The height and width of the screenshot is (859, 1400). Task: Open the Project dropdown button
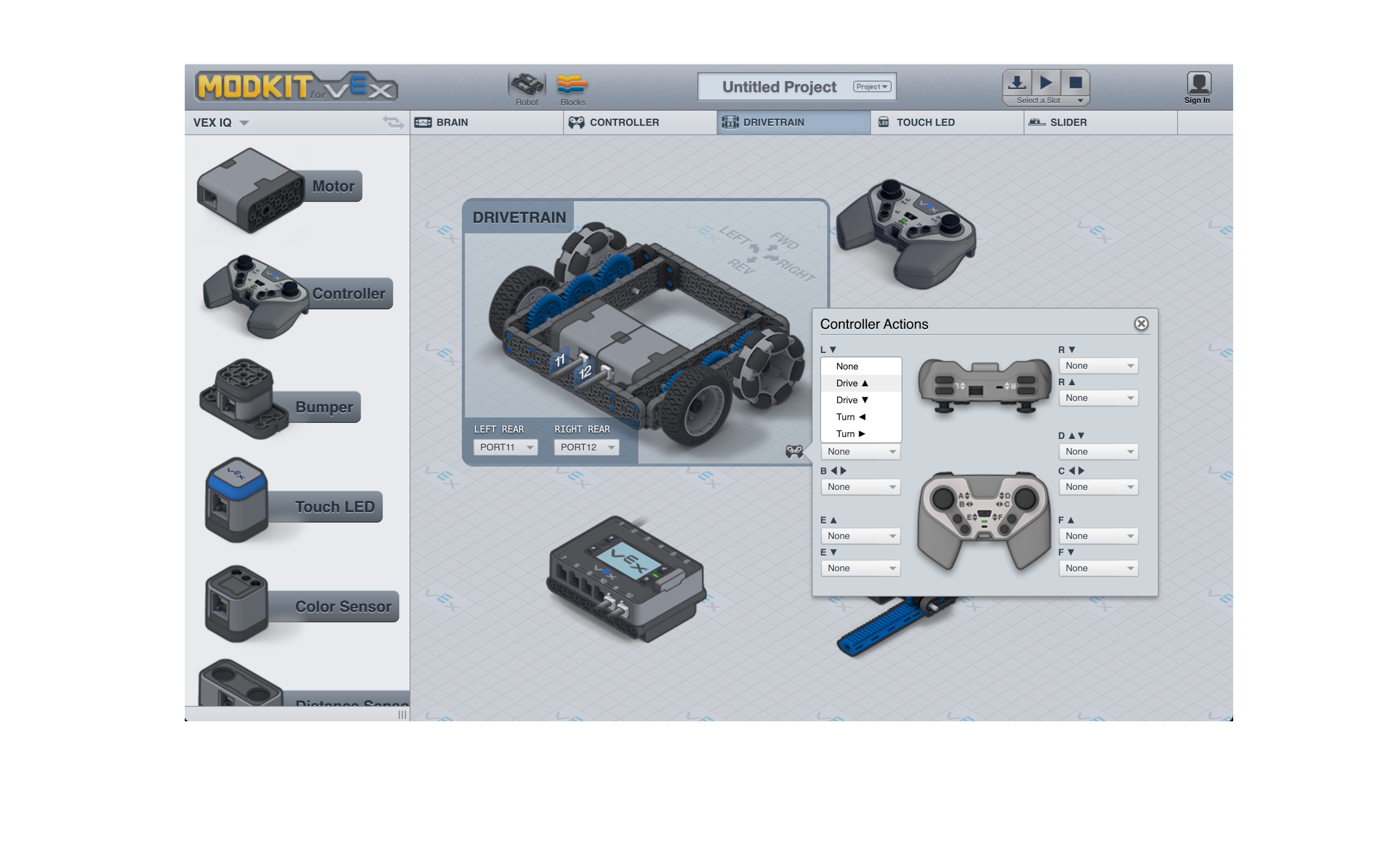872,87
